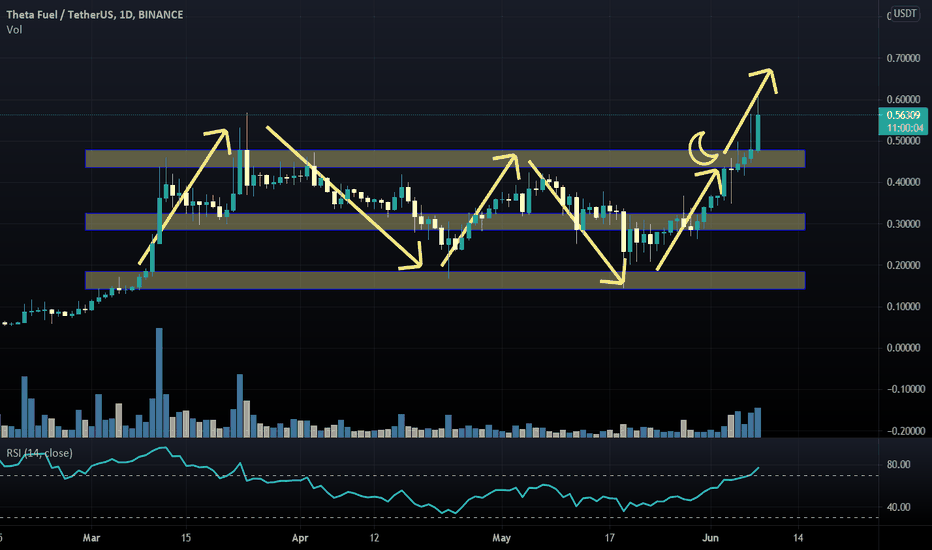This screenshot has width=932, height=550.
Task: Click the 14 date label on time axis
Action: tap(798, 538)
